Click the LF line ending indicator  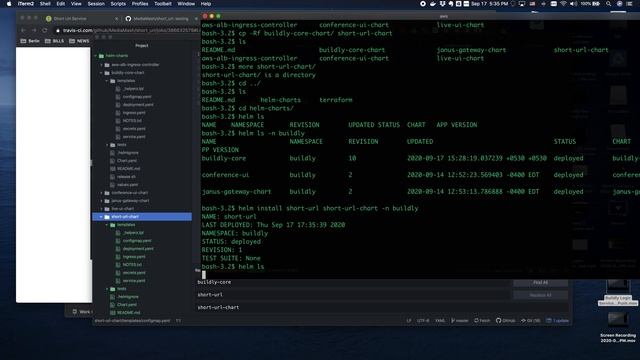click(409, 321)
